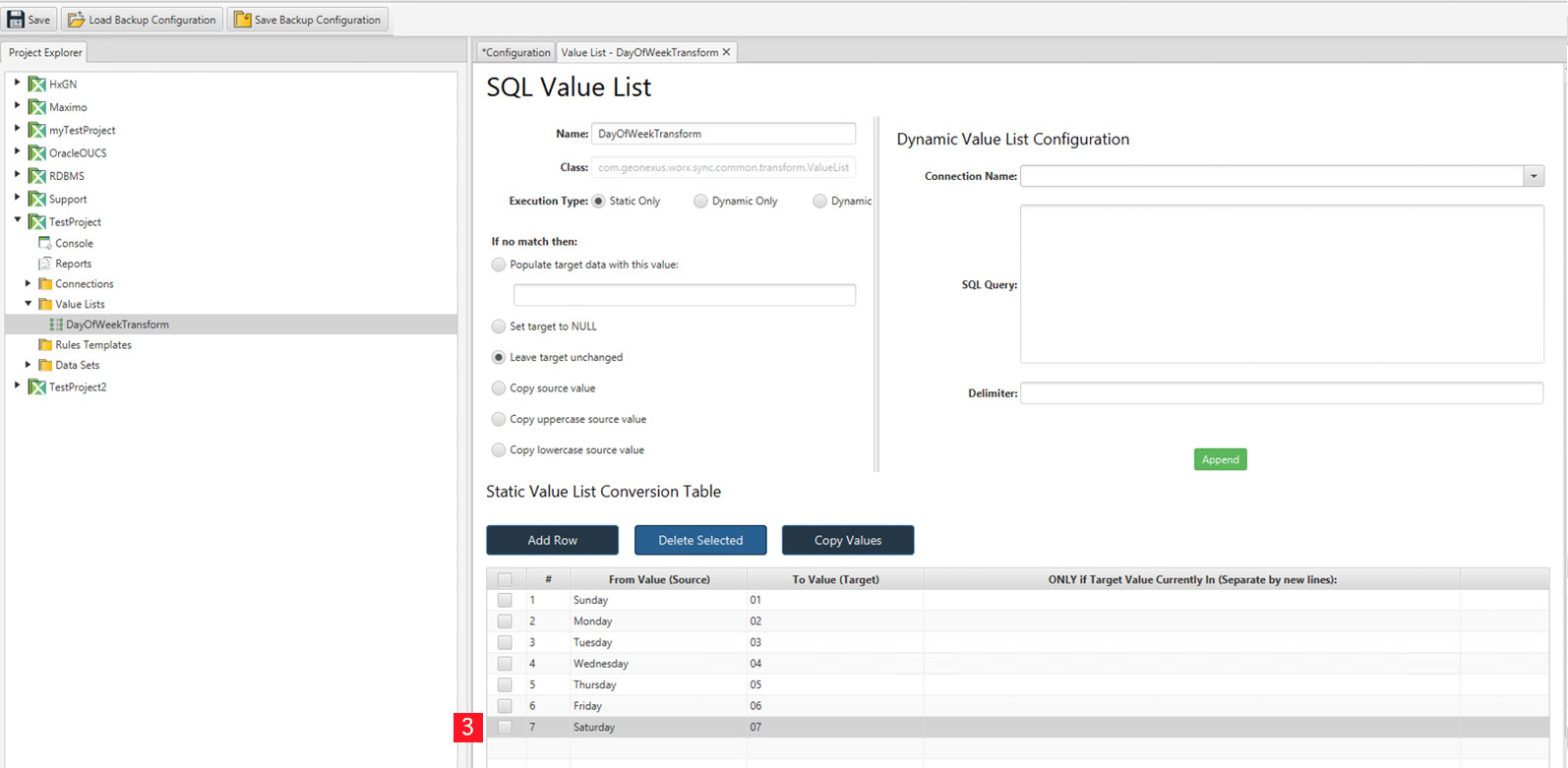The width and height of the screenshot is (1568, 768).
Task: Expand the Data Sets folder
Action: point(29,365)
